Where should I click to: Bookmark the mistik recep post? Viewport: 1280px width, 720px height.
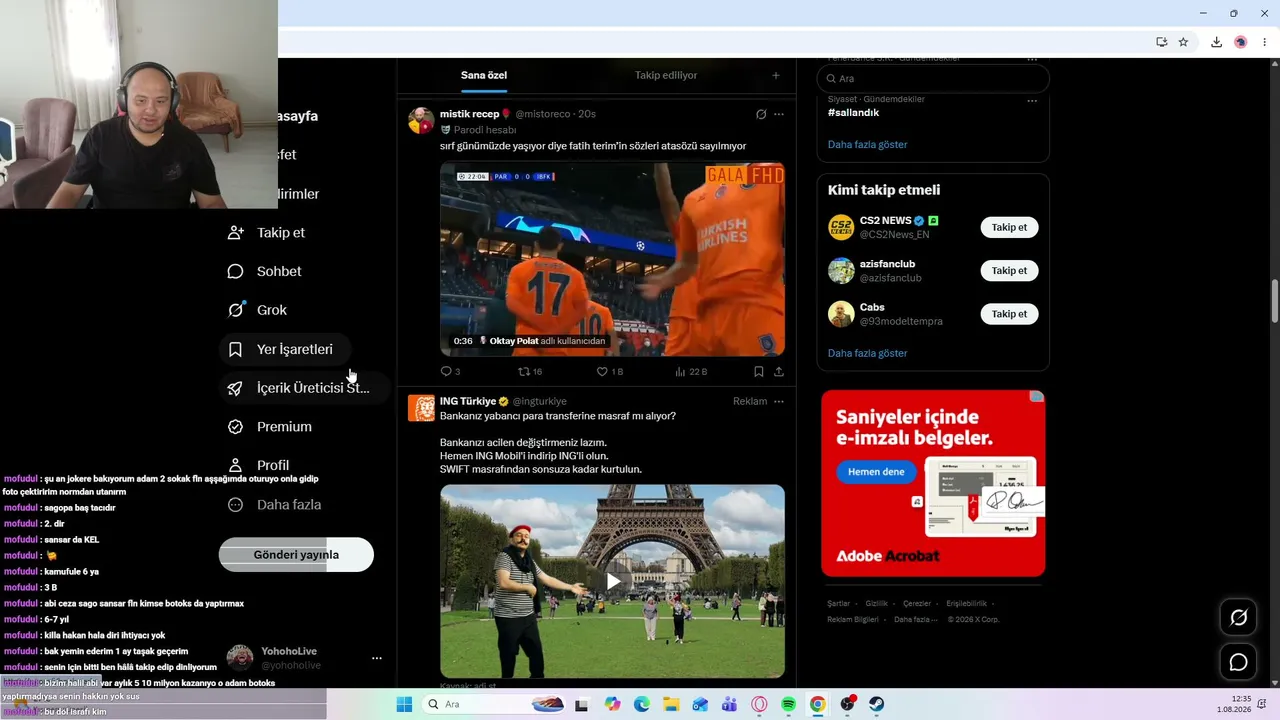[759, 371]
